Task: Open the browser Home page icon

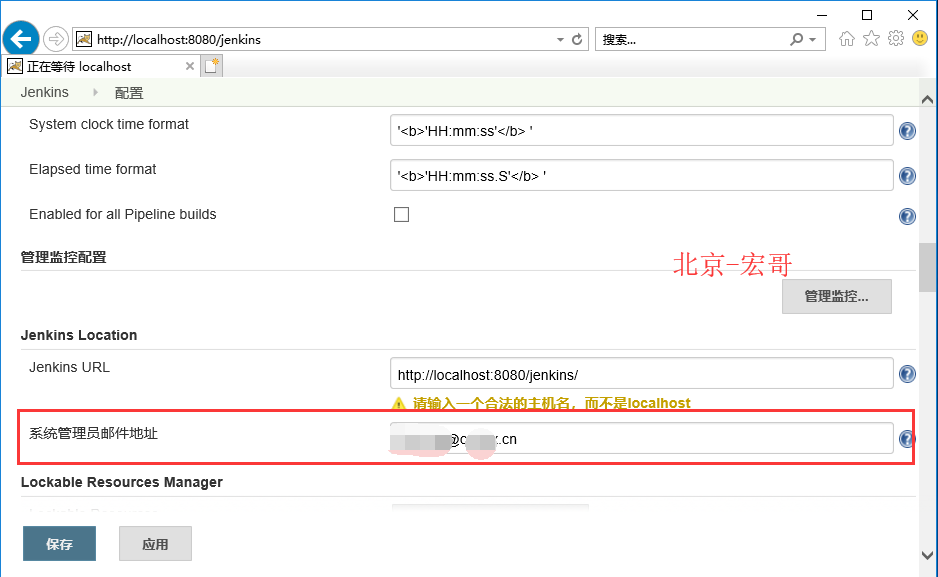Action: coord(845,38)
